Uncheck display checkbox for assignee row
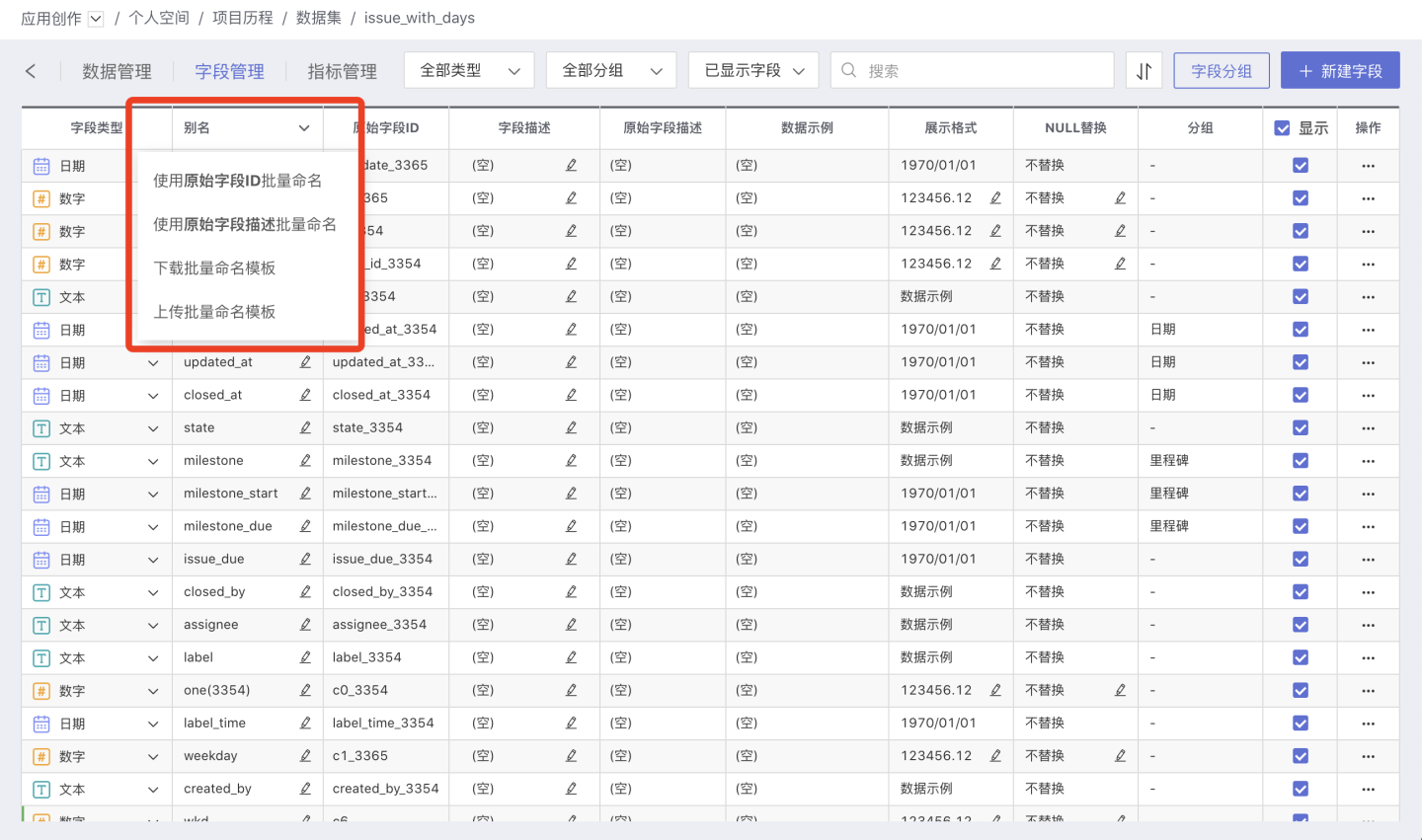 coord(1301,625)
